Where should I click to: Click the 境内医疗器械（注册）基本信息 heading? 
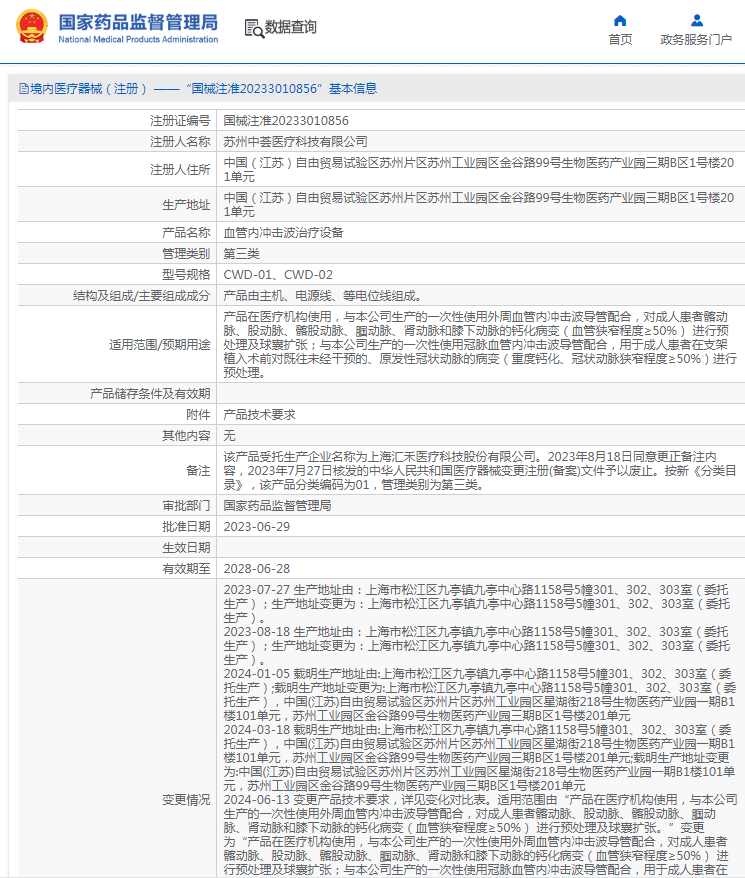198,88
